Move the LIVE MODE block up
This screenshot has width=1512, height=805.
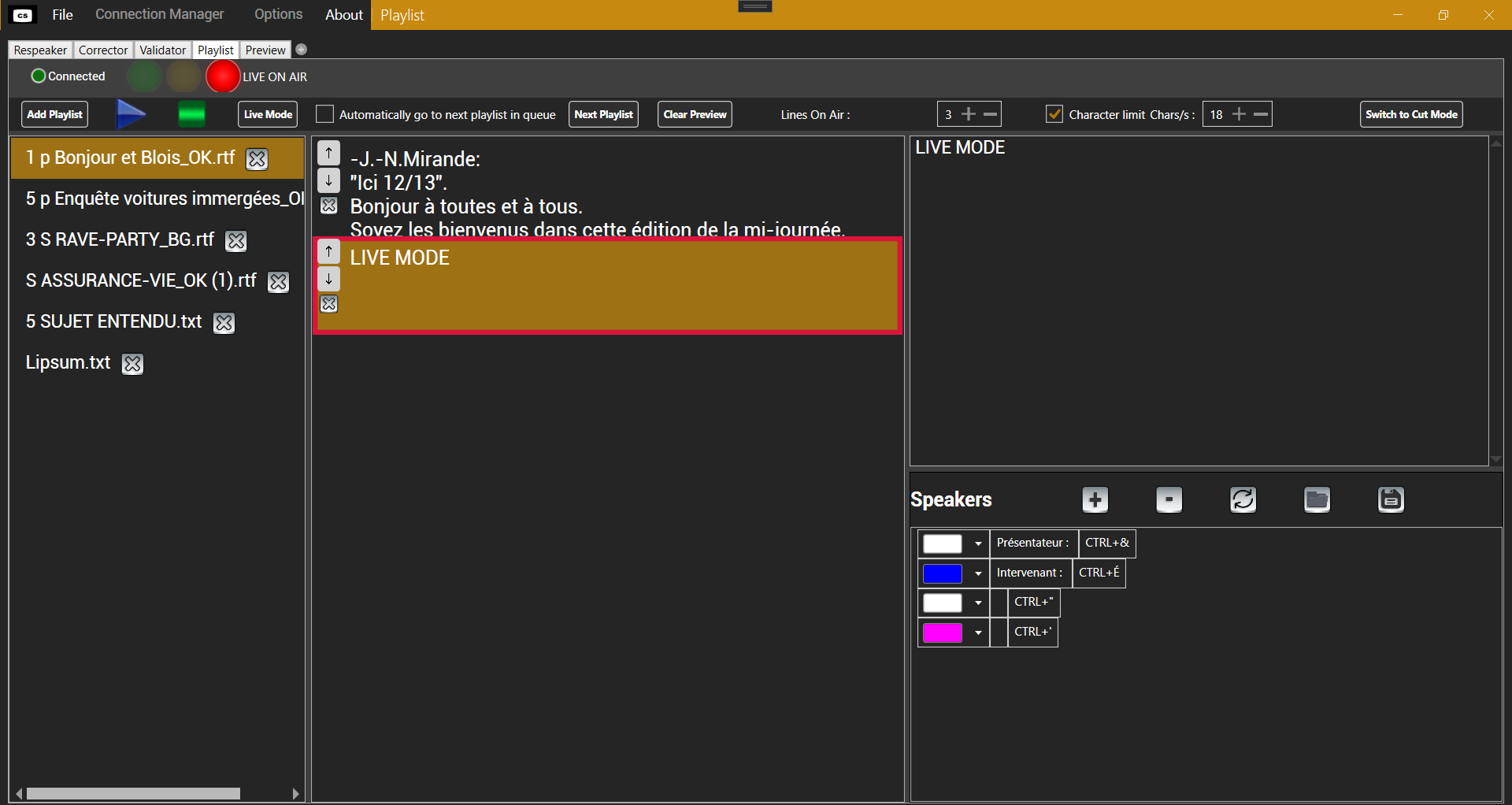pyautogui.click(x=328, y=252)
